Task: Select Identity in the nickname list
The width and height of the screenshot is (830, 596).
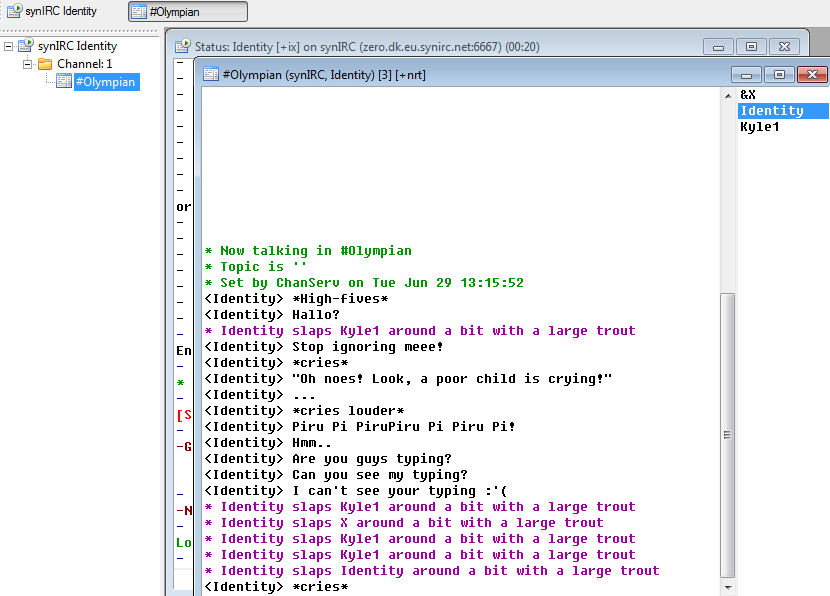Action: click(771, 111)
